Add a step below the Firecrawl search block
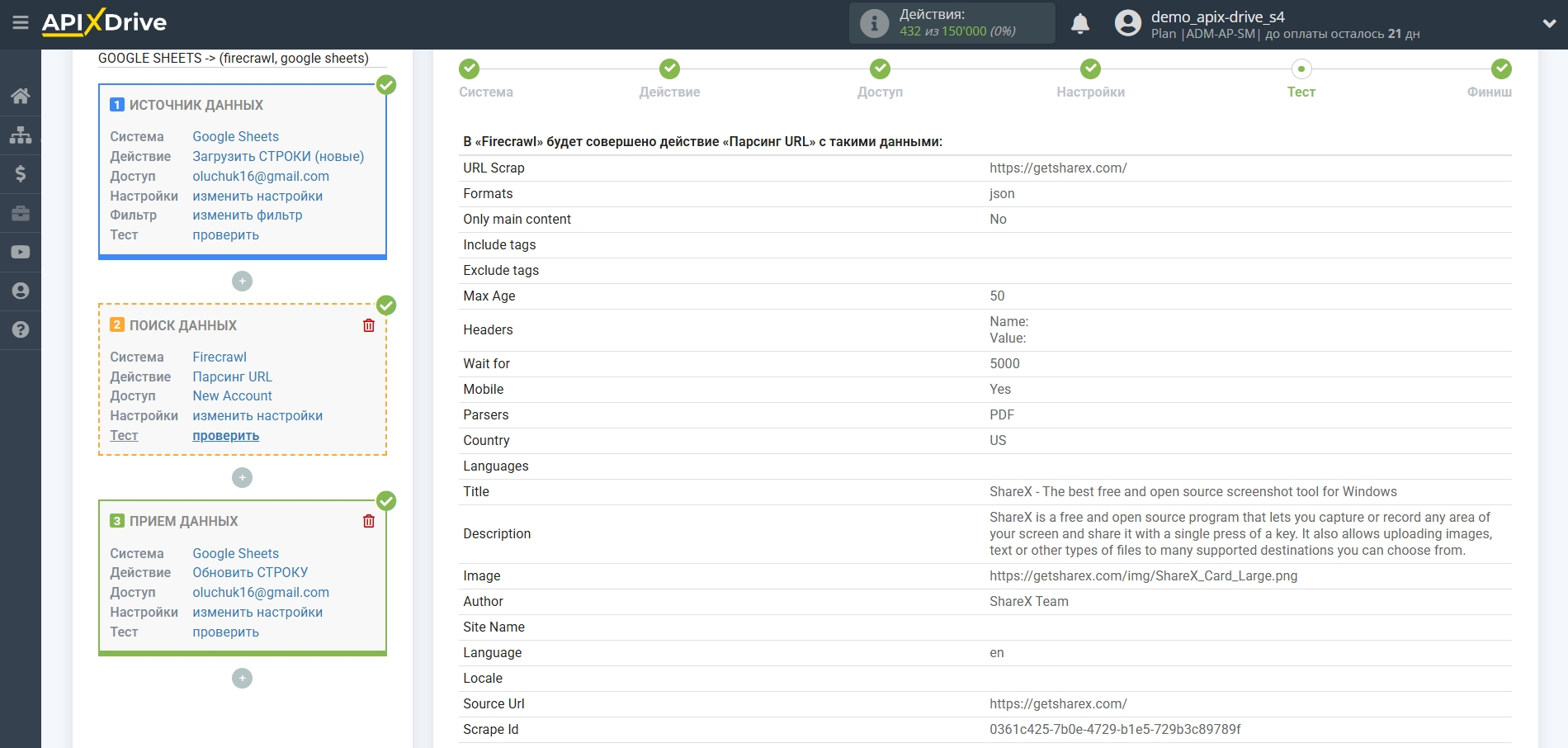Image resolution: width=1568 pixels, height=748 pixels. (x=242, y=478)
